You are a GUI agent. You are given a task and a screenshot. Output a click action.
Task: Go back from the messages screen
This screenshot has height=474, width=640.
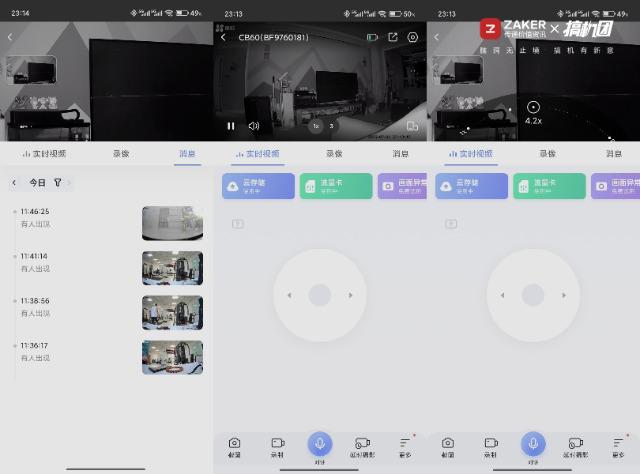pyautogui.click(x=10, y=37)
